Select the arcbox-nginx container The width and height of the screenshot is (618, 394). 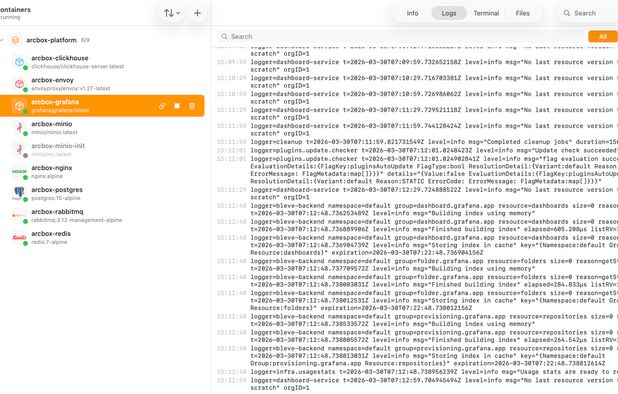click(x=102, y=171)
